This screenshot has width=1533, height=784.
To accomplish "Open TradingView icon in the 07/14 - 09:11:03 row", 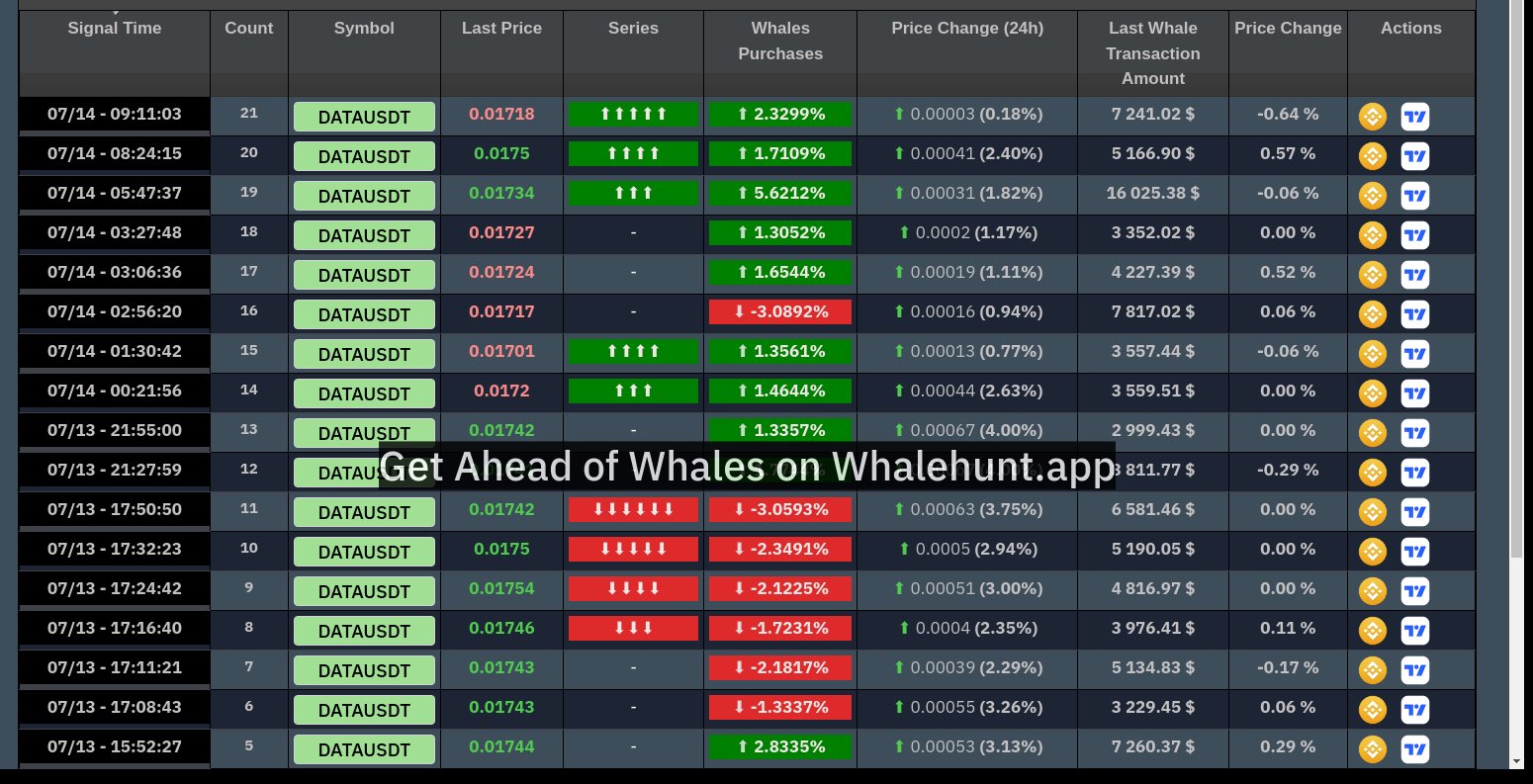I will tap(1415, 117).
